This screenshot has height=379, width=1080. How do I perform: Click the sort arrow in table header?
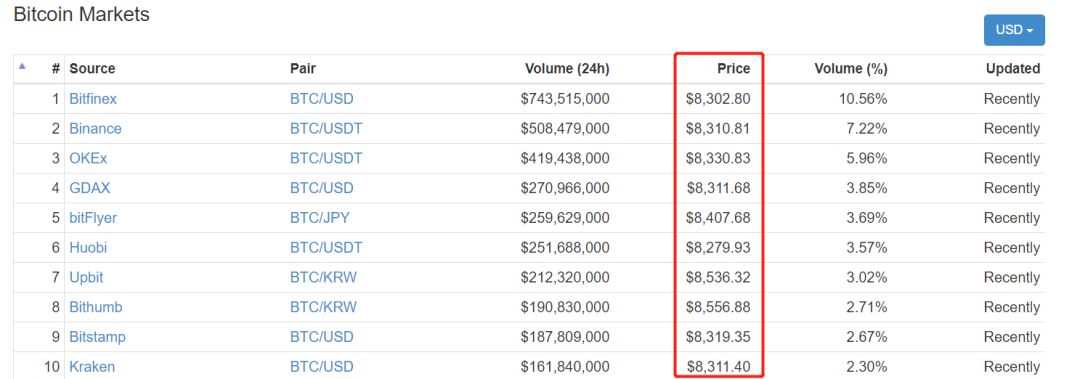point(22,66)
